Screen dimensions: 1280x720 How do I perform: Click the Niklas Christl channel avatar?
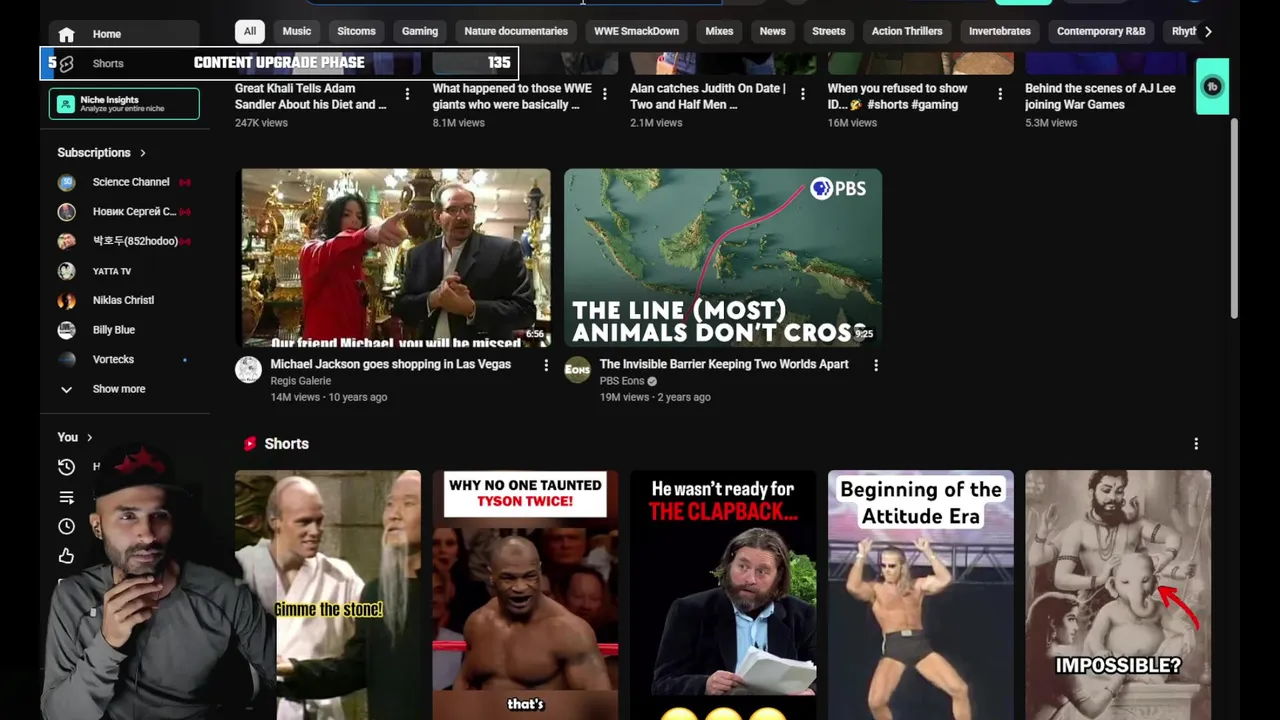[x=66, y=300]
